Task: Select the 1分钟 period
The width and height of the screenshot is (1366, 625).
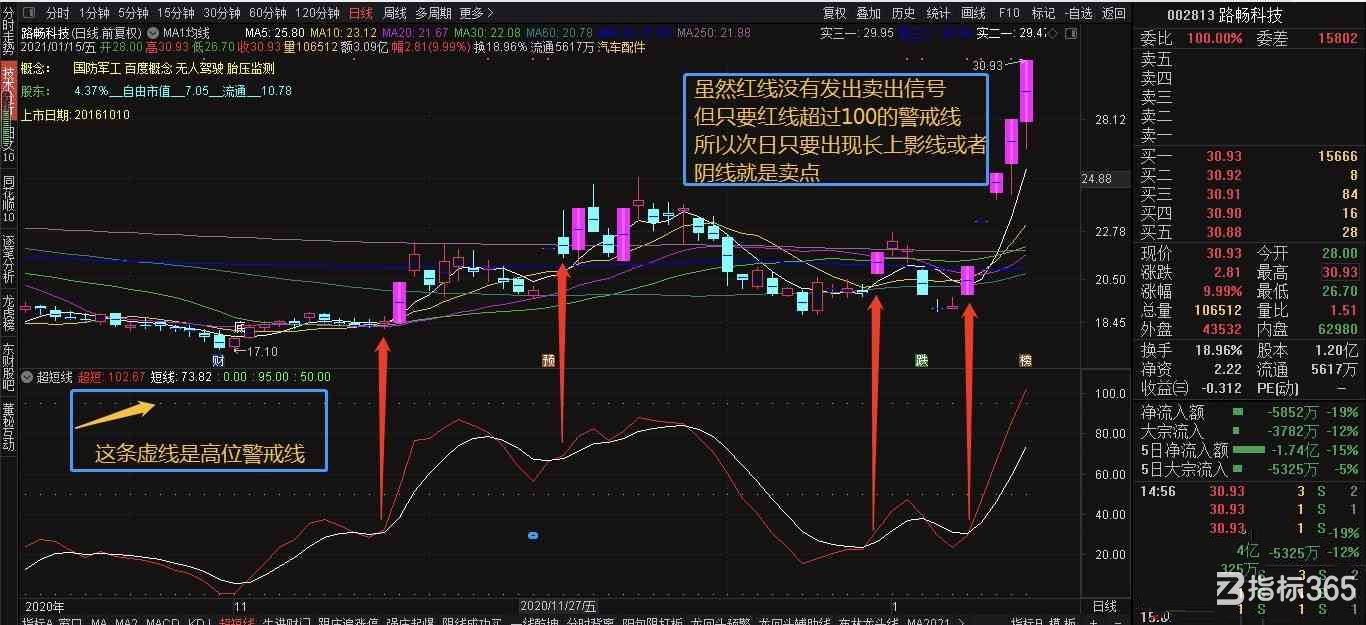Action: pyautogui.click(x=95, y=13)
